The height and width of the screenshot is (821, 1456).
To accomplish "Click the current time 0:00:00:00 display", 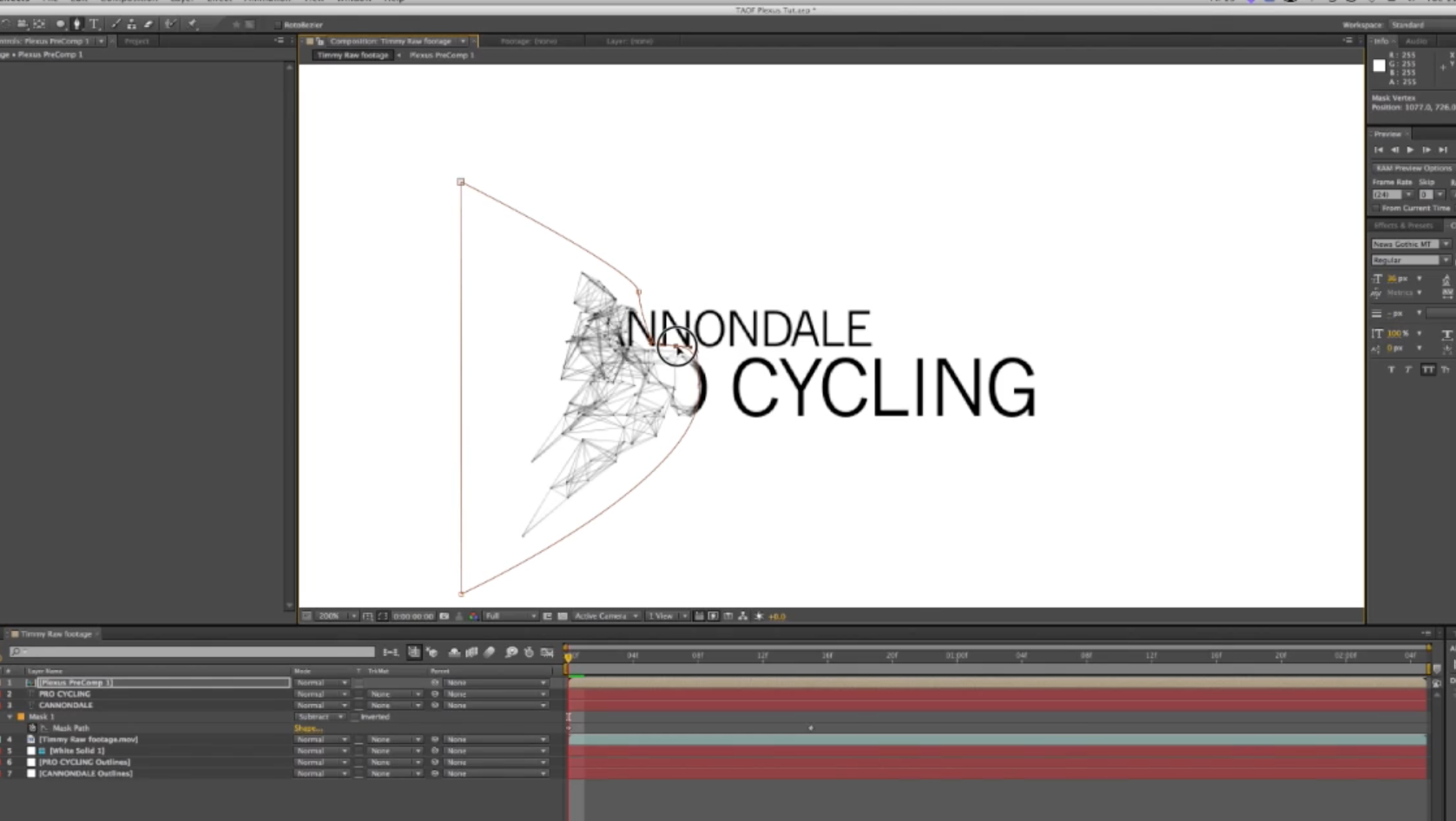I will click(413, 616).
